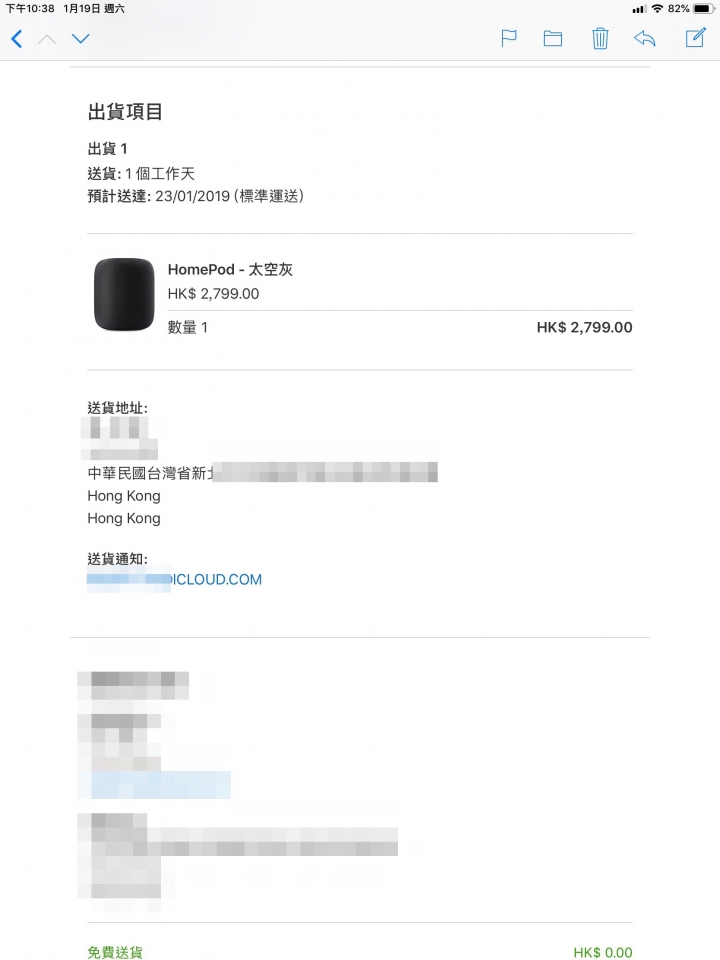The image size is (720, 960).
Task: Tap the 出貨項目 heading
Action: 125,112
